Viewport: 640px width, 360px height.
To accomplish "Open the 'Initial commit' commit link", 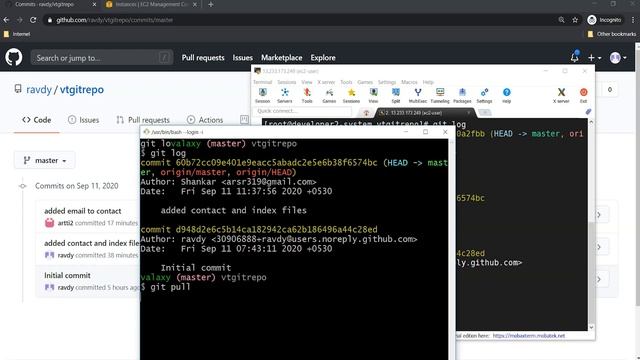I will [x=67, y=276].
